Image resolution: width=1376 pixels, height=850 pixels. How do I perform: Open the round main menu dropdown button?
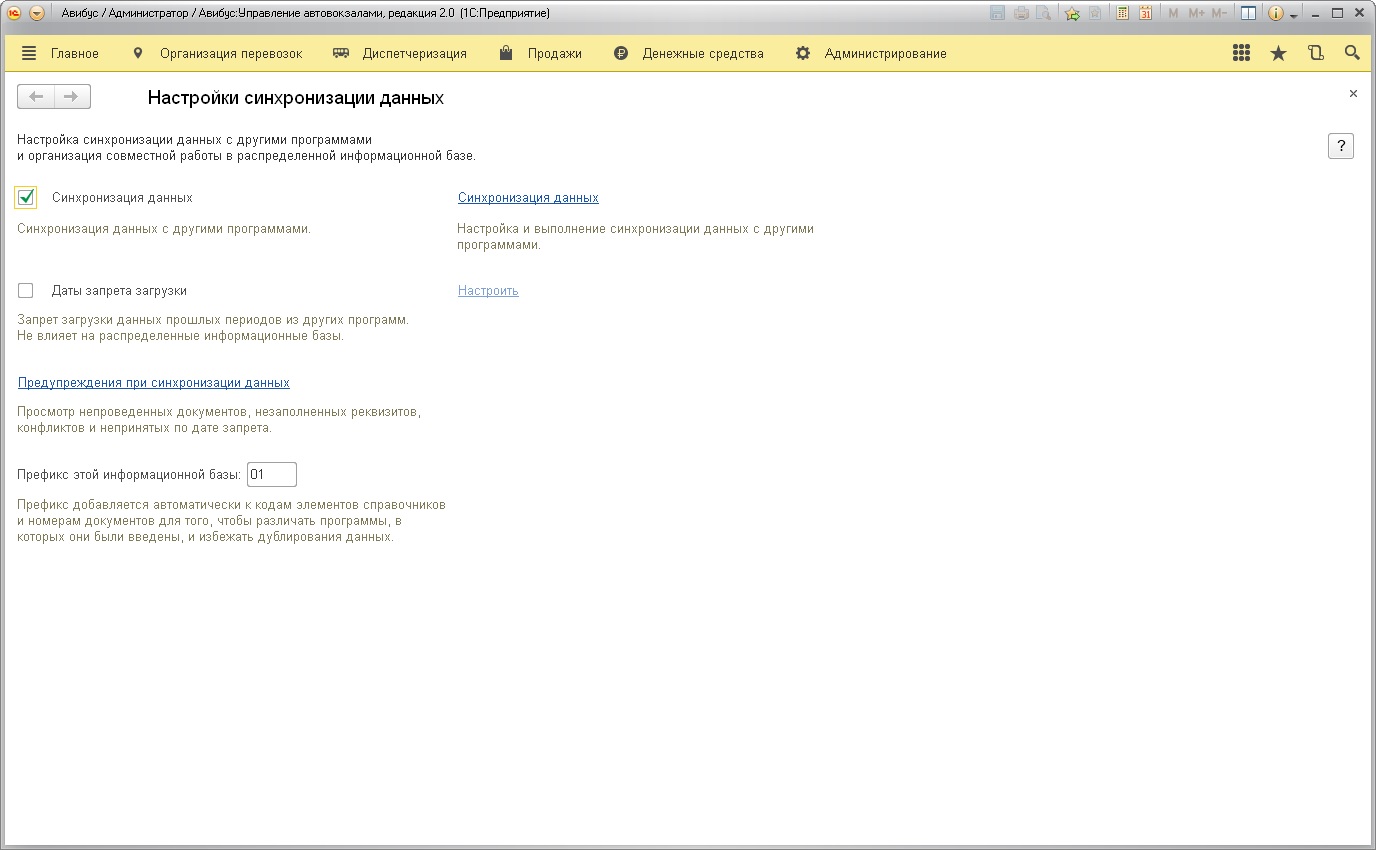(37, 14)
